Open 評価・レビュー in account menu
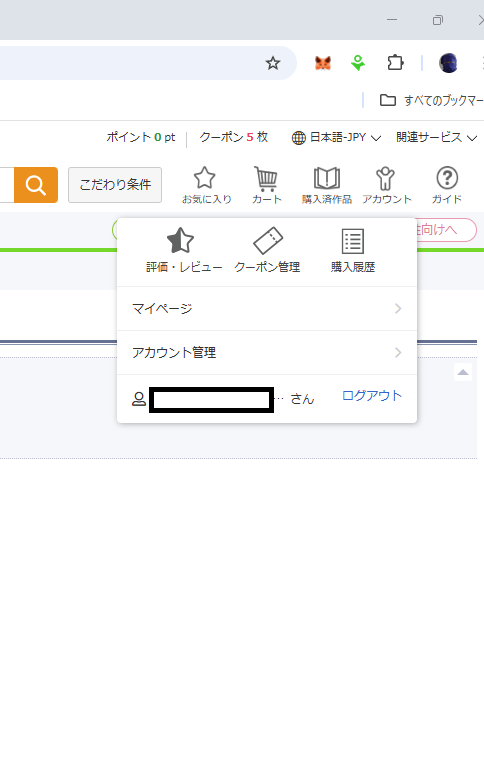This screenshot has height=774, width=484. coord(184,251)
